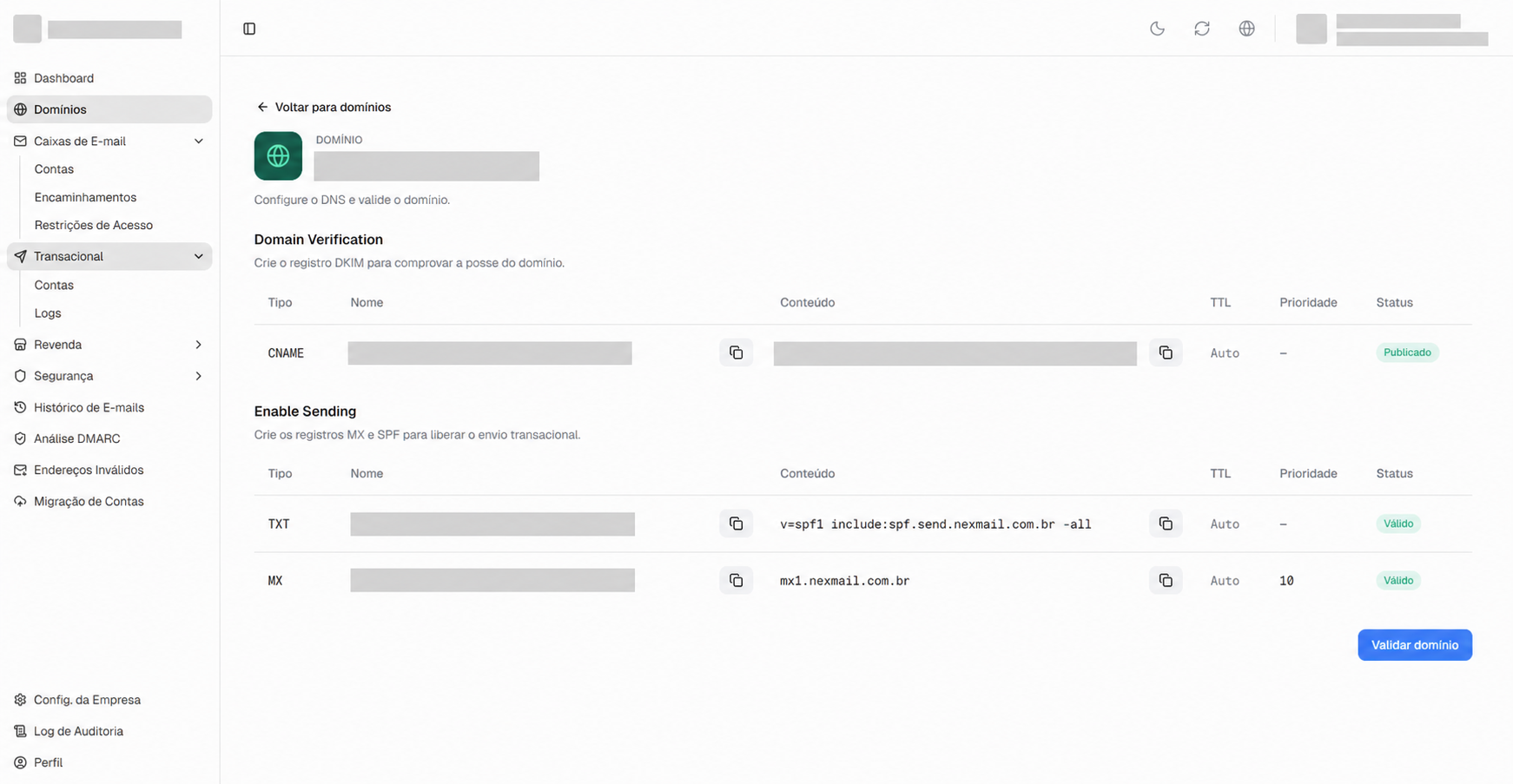This screenshot has width=1513, height=784.
Task: Click the refresh icon in top bar
Action: (x=1202, y=29)
